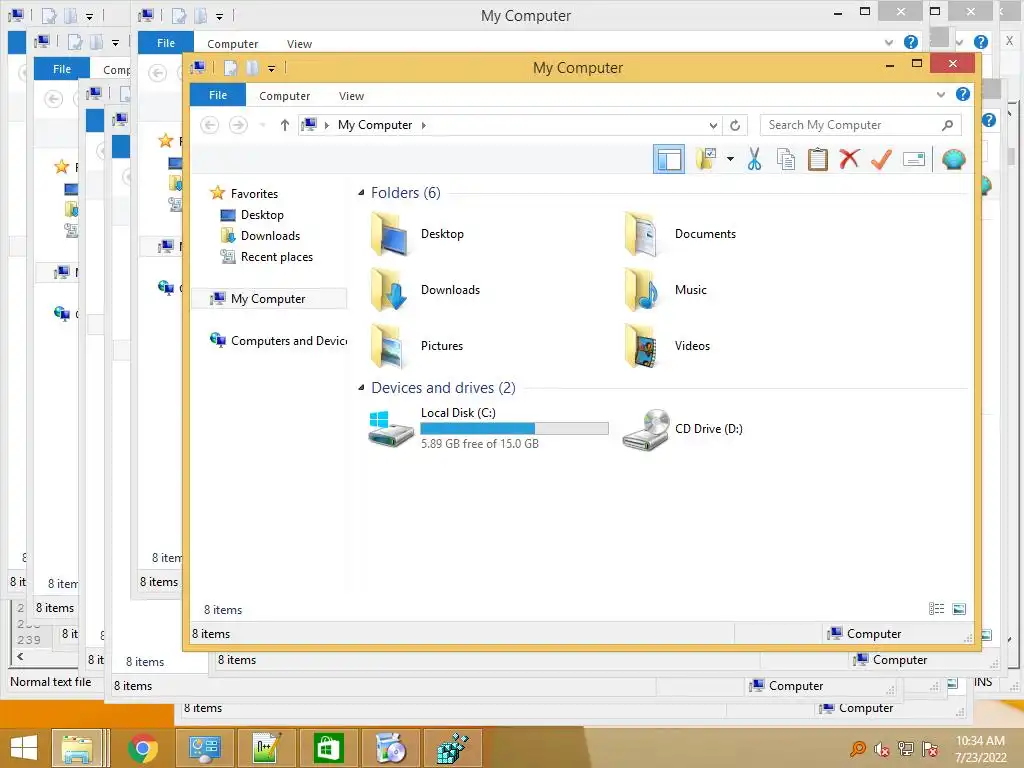Toggle the navigation pane button in toolbar

669,159
